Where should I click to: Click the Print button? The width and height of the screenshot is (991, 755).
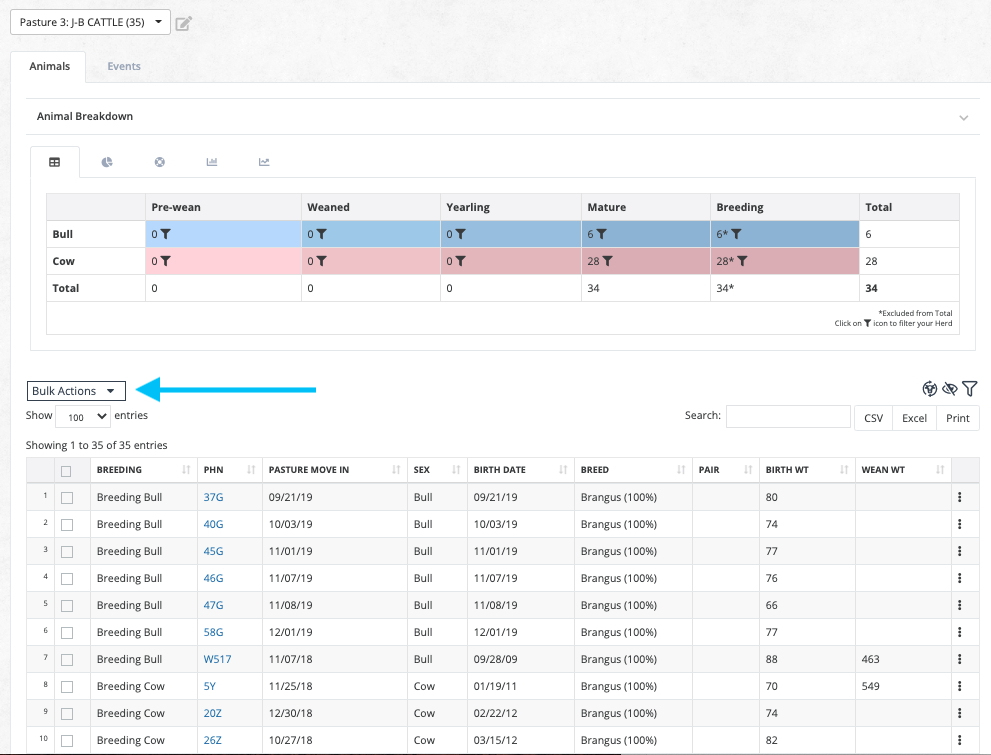[958, 418]
